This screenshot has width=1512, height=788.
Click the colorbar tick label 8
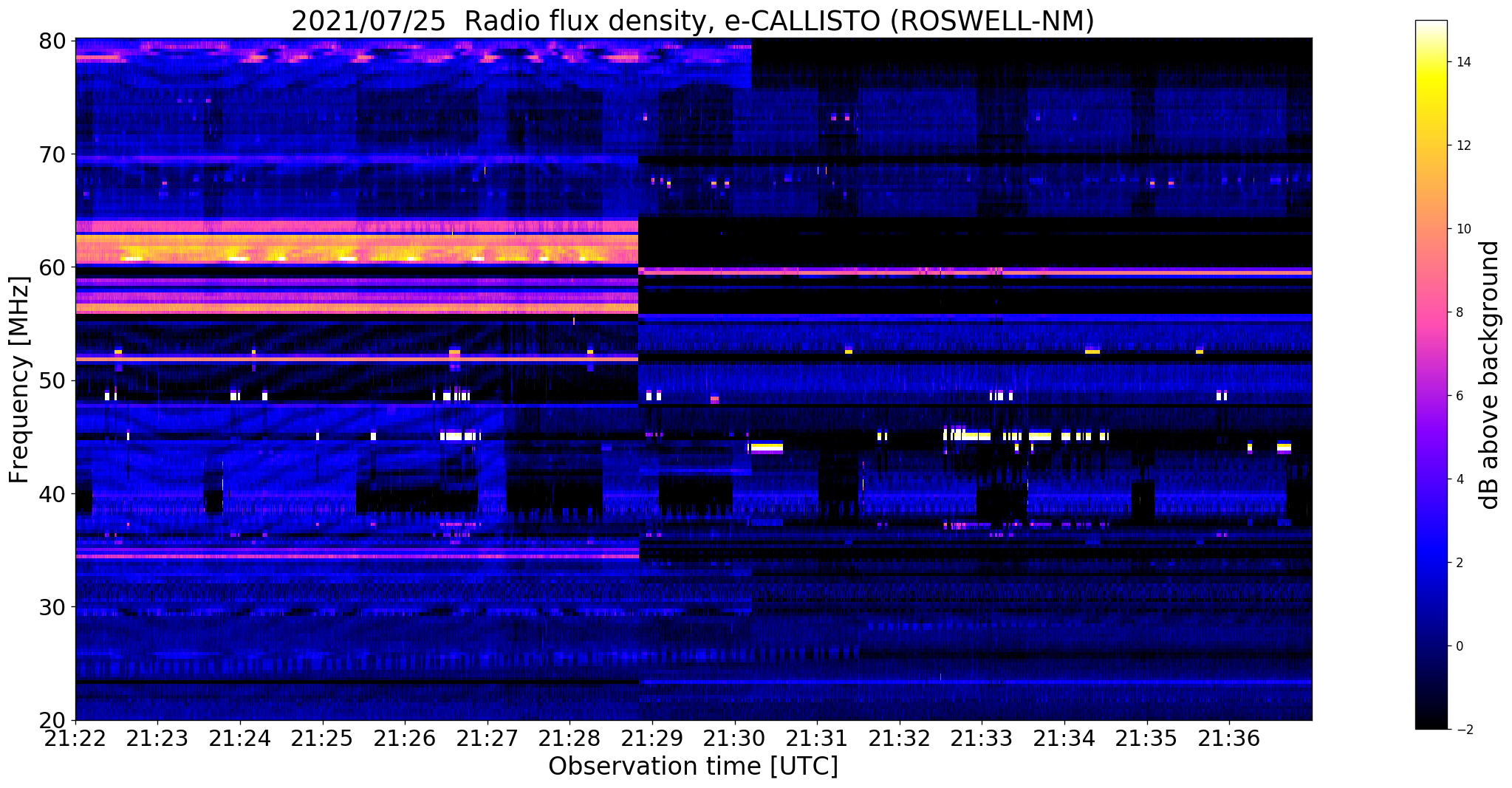(1459, 312)
